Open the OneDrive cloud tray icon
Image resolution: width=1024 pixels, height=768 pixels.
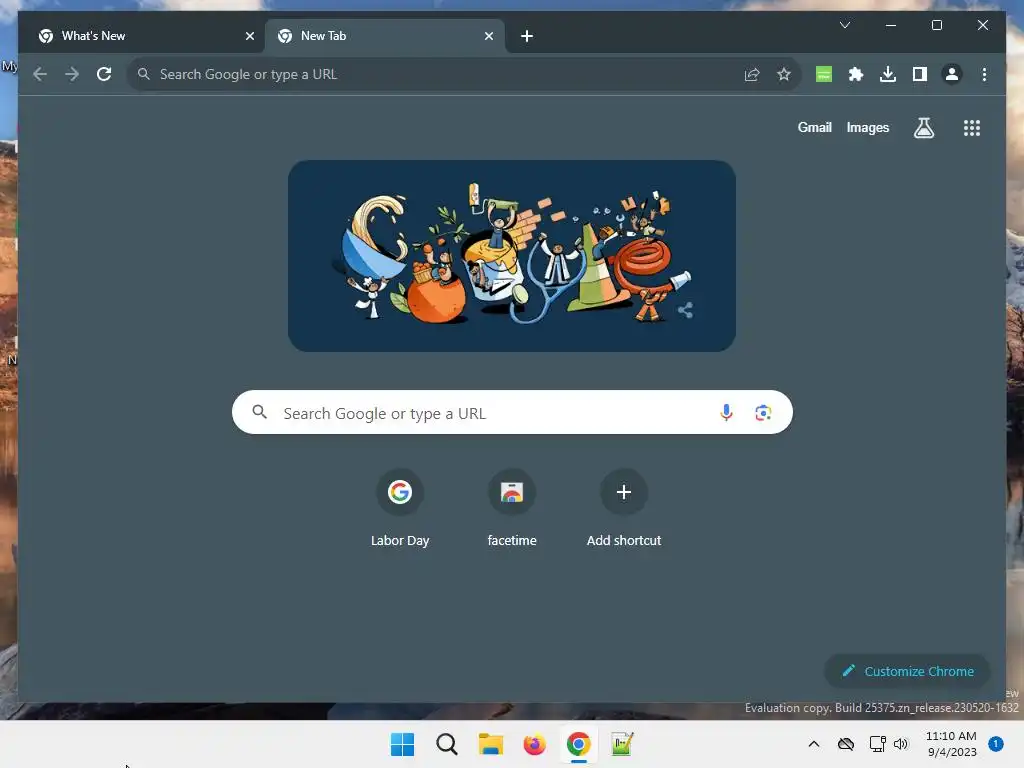tap(846, 744)
